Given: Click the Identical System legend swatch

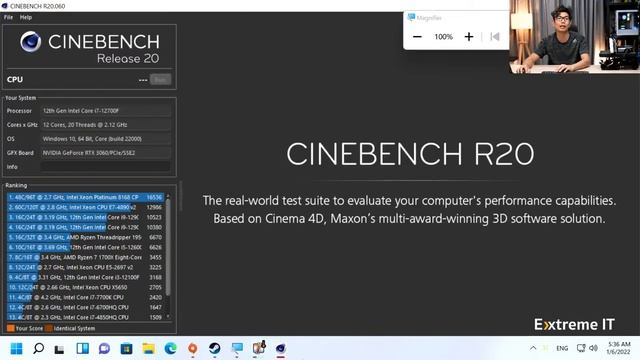Looking at the screenshot, I should click(49, 328).
